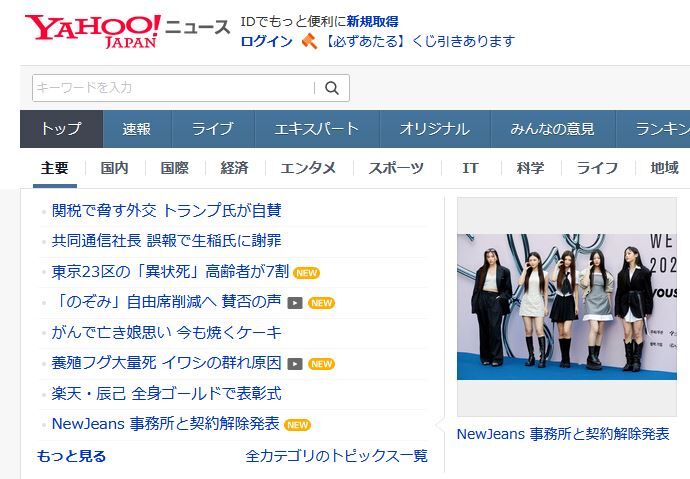Switch to the ライブ tab
This screenshot has height=479, width=690.
(x=213, y=129)
